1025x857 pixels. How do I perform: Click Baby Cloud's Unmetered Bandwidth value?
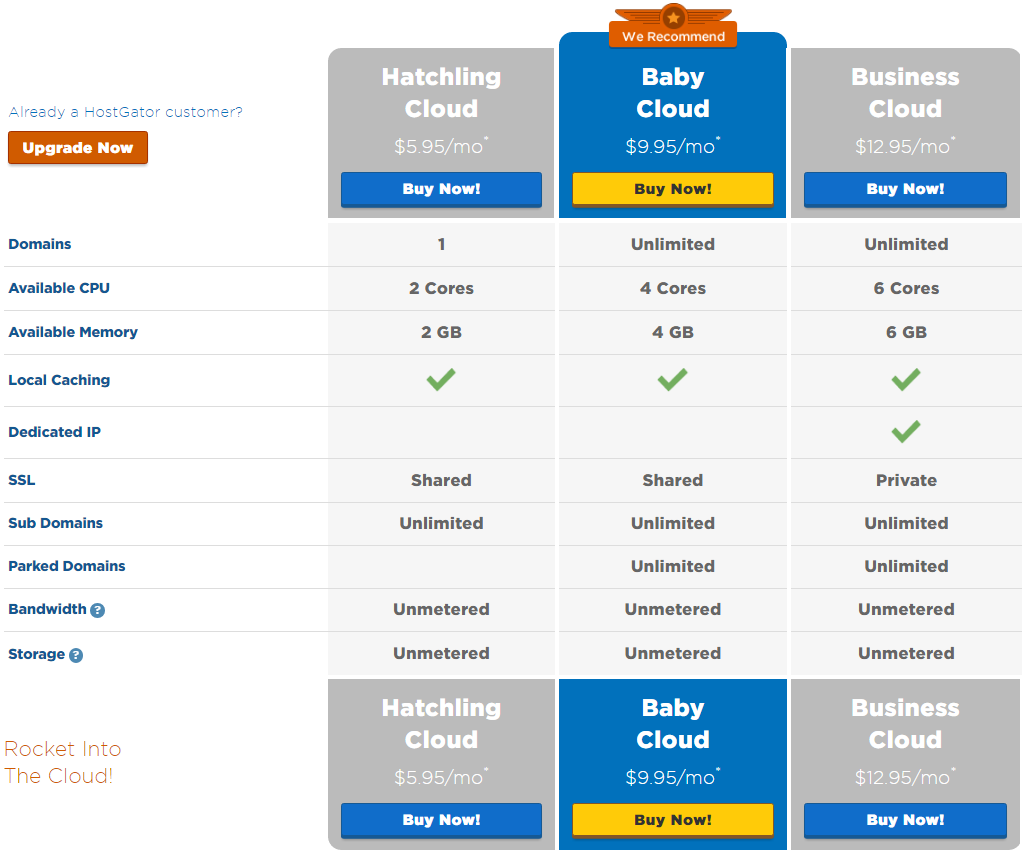click(x=673, y=610)
